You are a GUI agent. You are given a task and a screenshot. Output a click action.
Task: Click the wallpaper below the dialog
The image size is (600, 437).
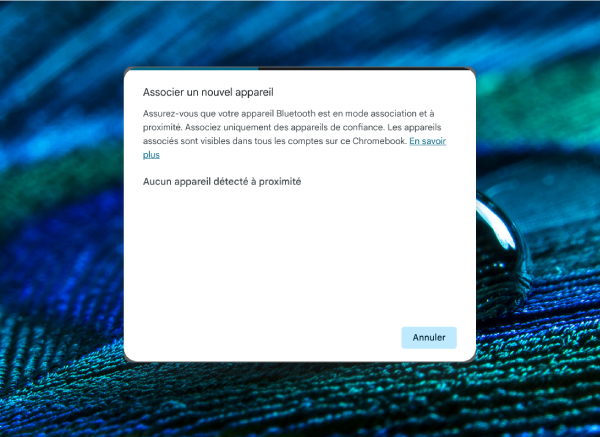pyautogui.click(x=300, y=400)
